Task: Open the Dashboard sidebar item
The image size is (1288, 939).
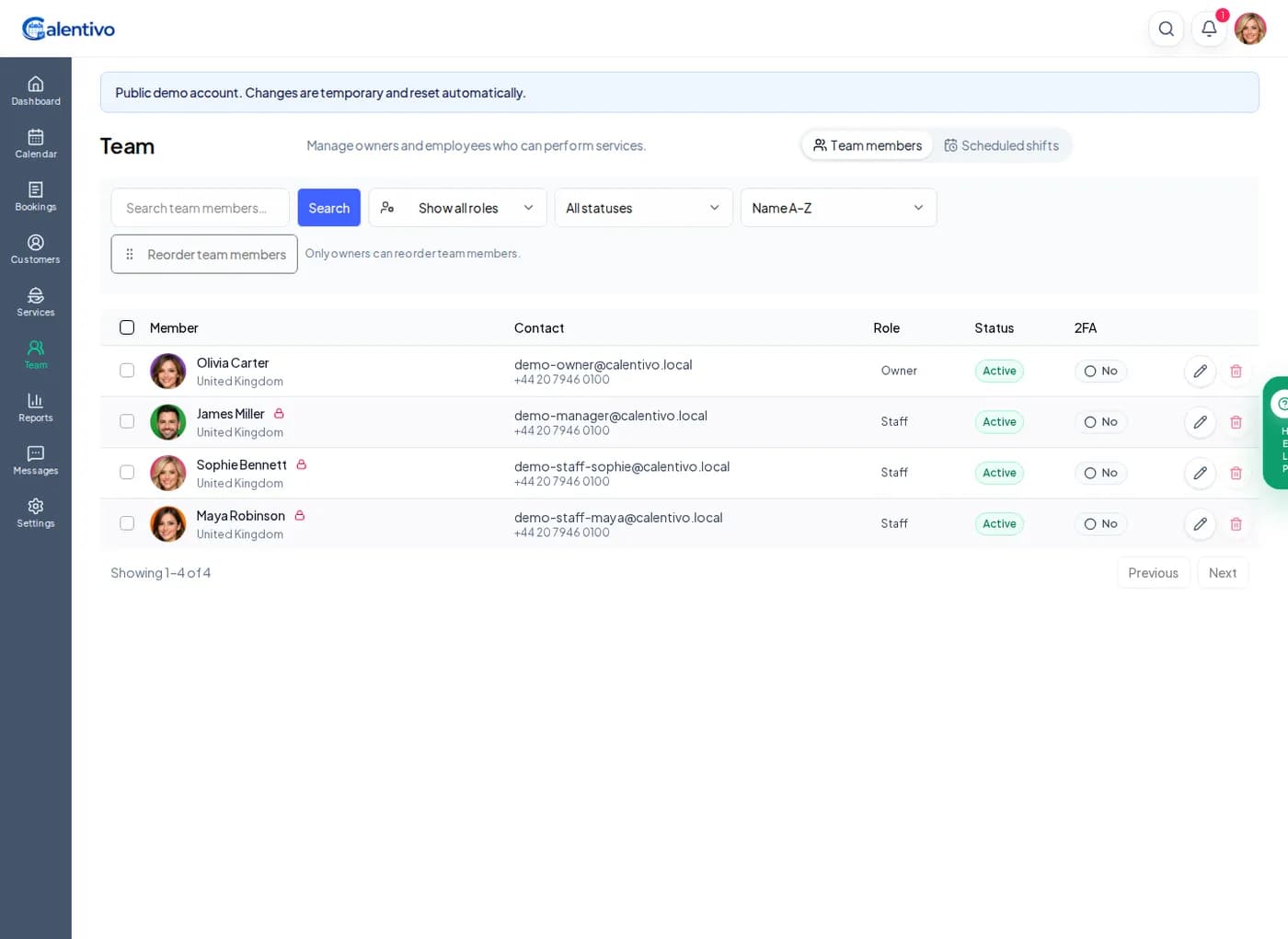Action: click(36, 91)
